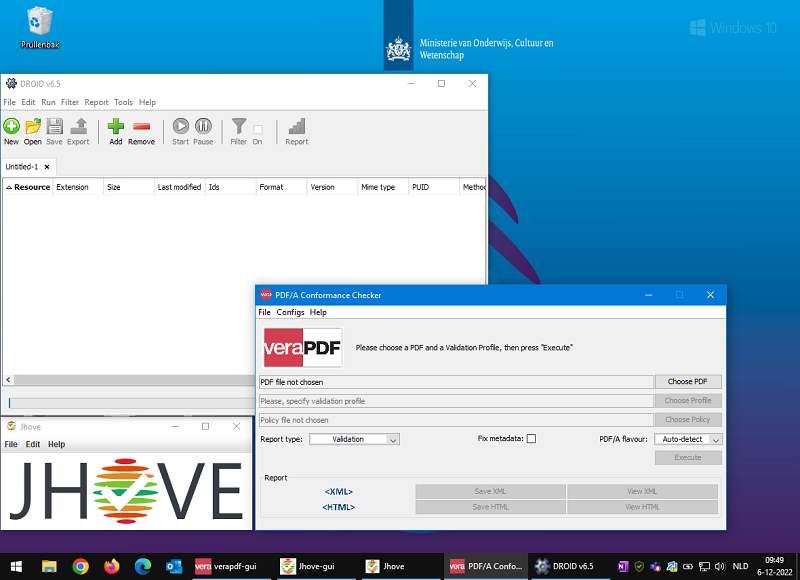Switch to the Jhove-gui taskbar item

(x=316, y=566)
